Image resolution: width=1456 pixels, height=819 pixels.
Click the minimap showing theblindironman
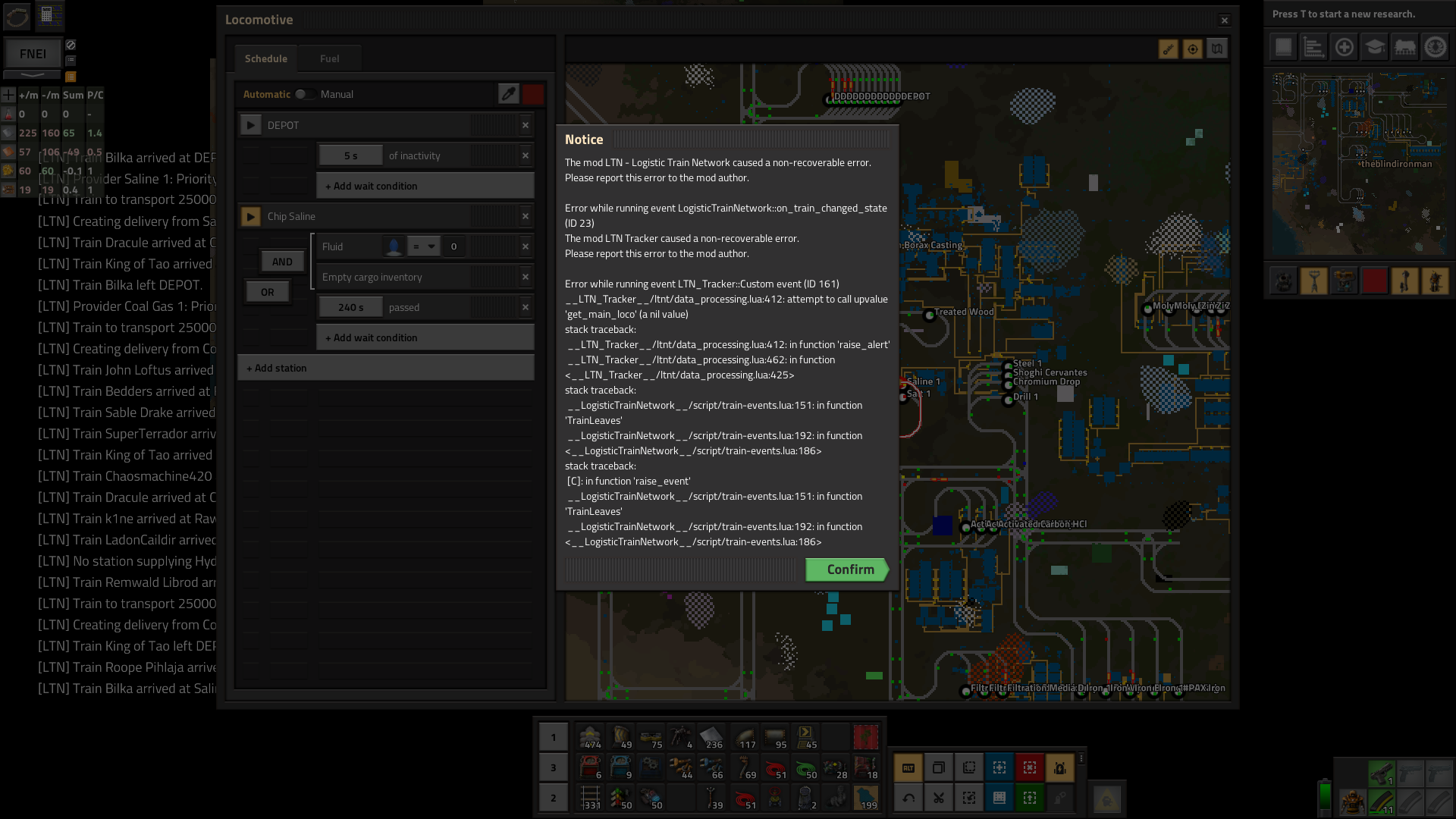click(1359, 163)
